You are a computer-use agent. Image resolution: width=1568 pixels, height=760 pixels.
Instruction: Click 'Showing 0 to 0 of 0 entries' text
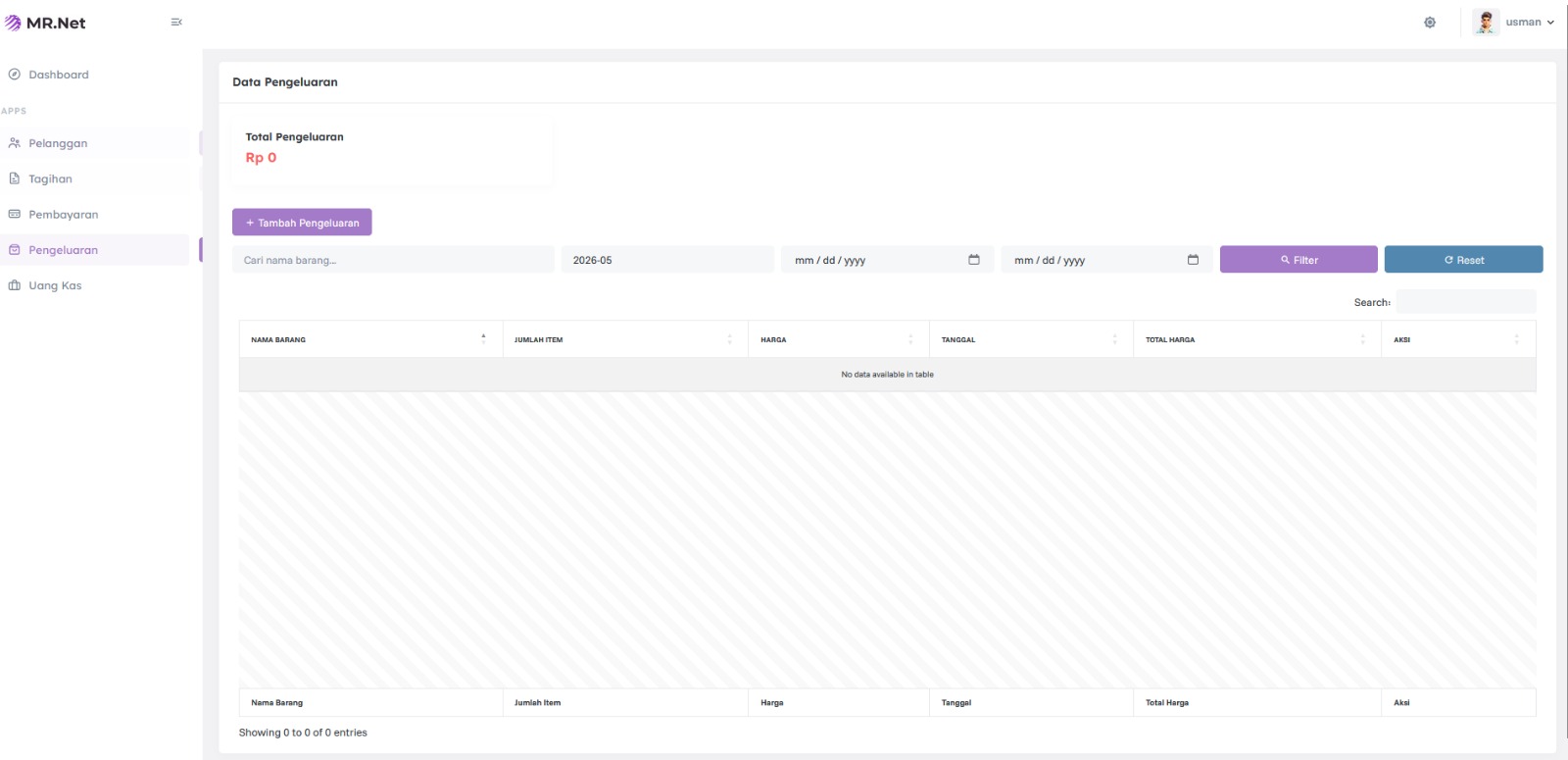[x=303, y=733]
